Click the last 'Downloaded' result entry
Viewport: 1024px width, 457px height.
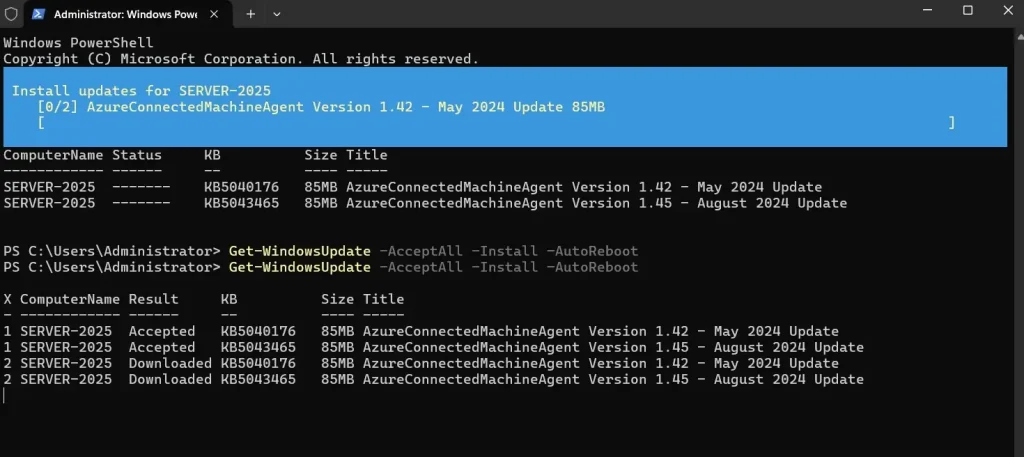point(169,379)
